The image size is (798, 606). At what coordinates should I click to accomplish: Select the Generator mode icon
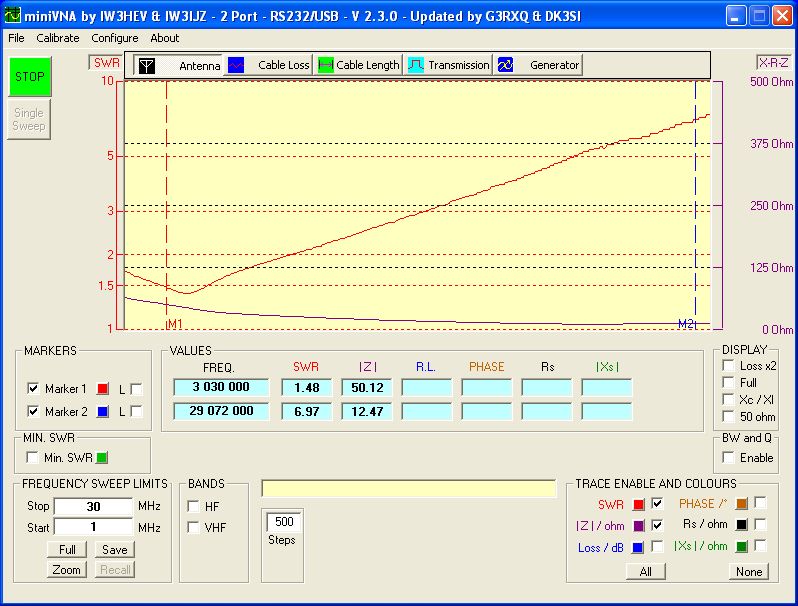tap(505, 65)
